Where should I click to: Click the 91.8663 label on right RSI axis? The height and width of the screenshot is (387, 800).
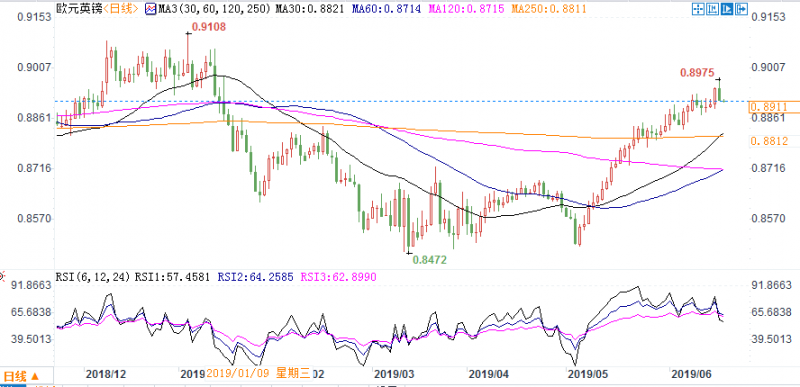pos(772,285)
